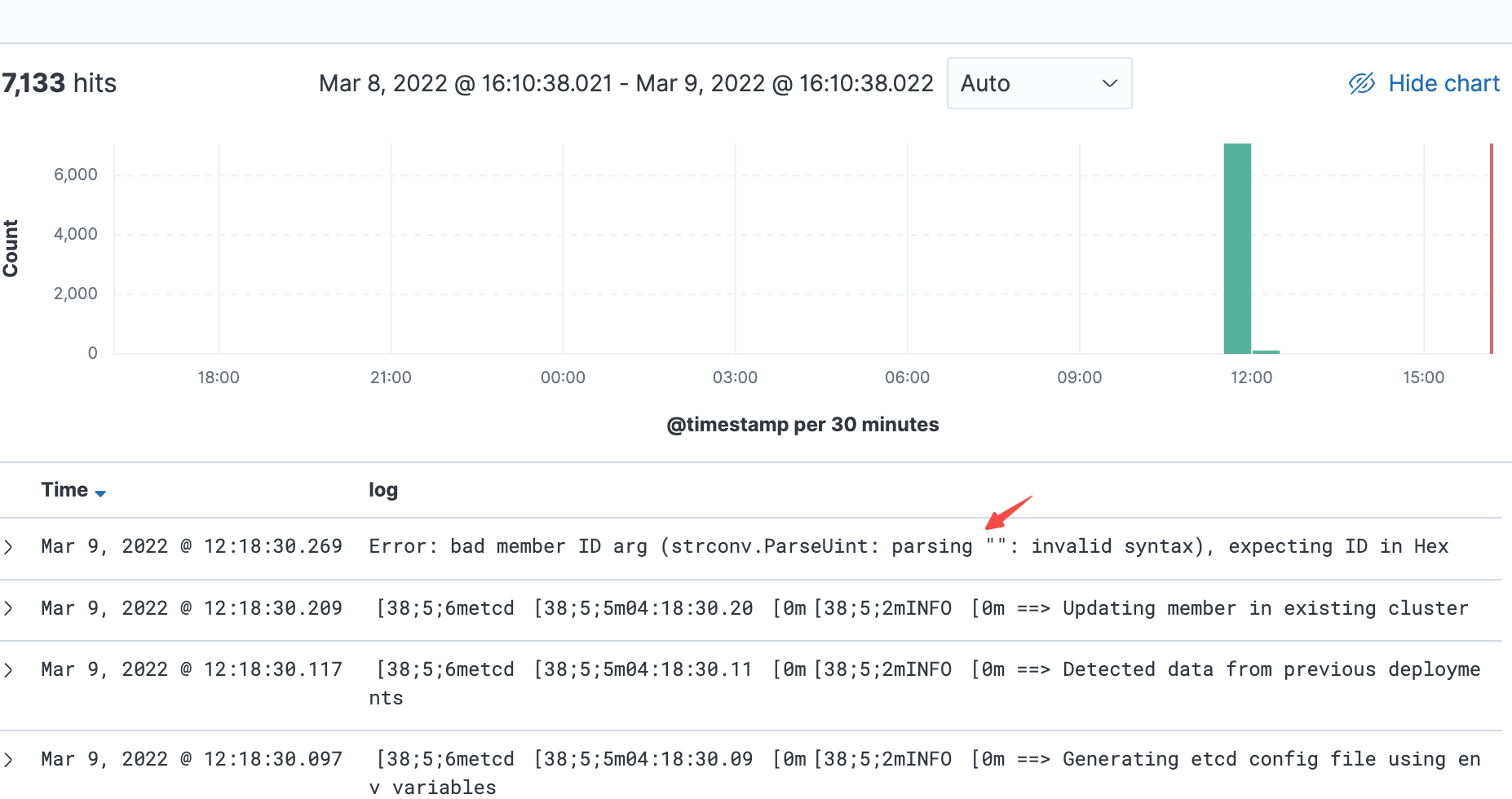The width and height of the screenshot is (1512, 799).
Task: Click the sort arrow icon next to Time
Action: pyautogui.click(x=100, y=493)
